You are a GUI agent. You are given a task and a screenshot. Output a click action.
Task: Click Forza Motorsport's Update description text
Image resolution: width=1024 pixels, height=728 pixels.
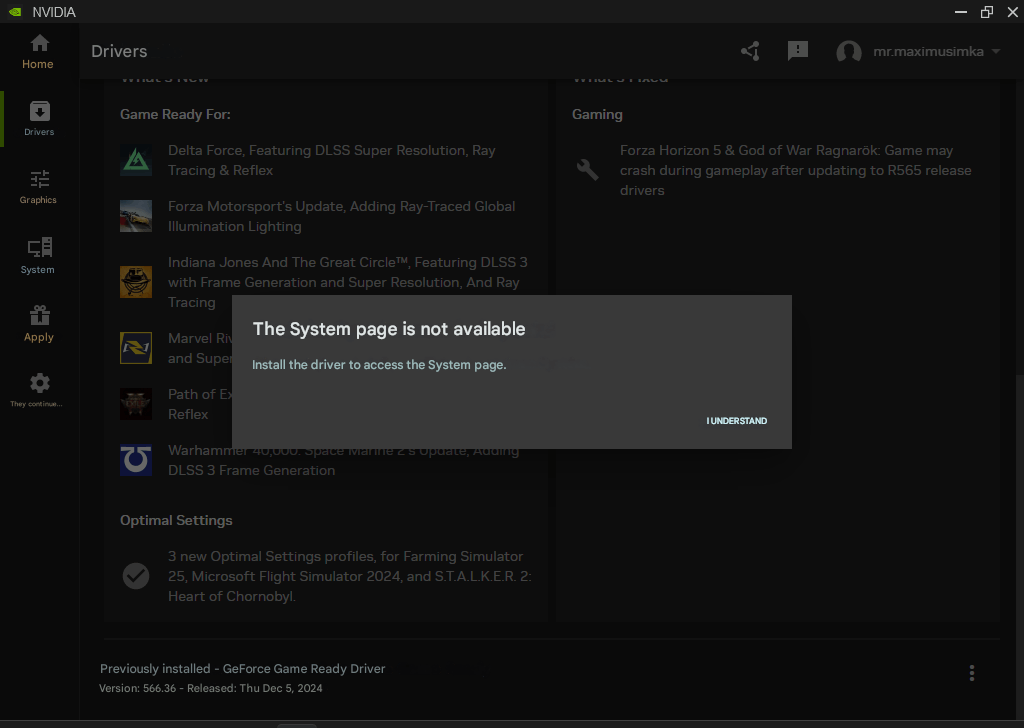pyautogui.click(x=342, y=216)
